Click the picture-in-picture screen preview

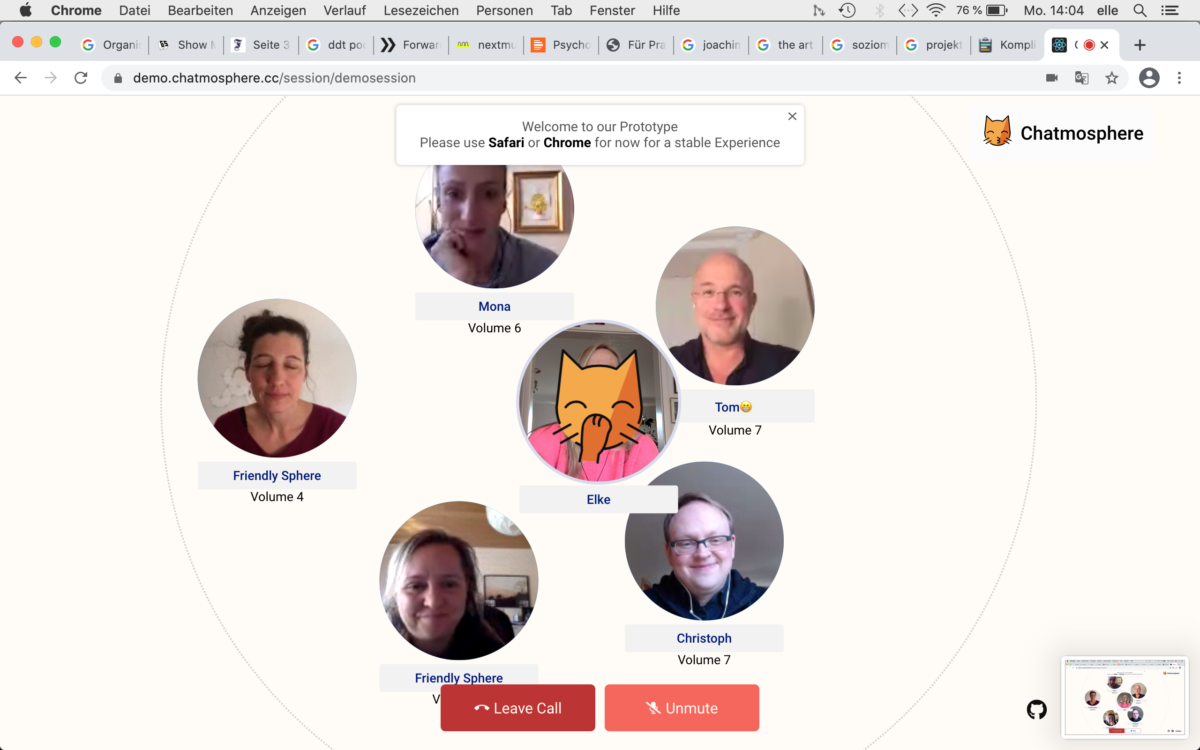pos(1124,697)
